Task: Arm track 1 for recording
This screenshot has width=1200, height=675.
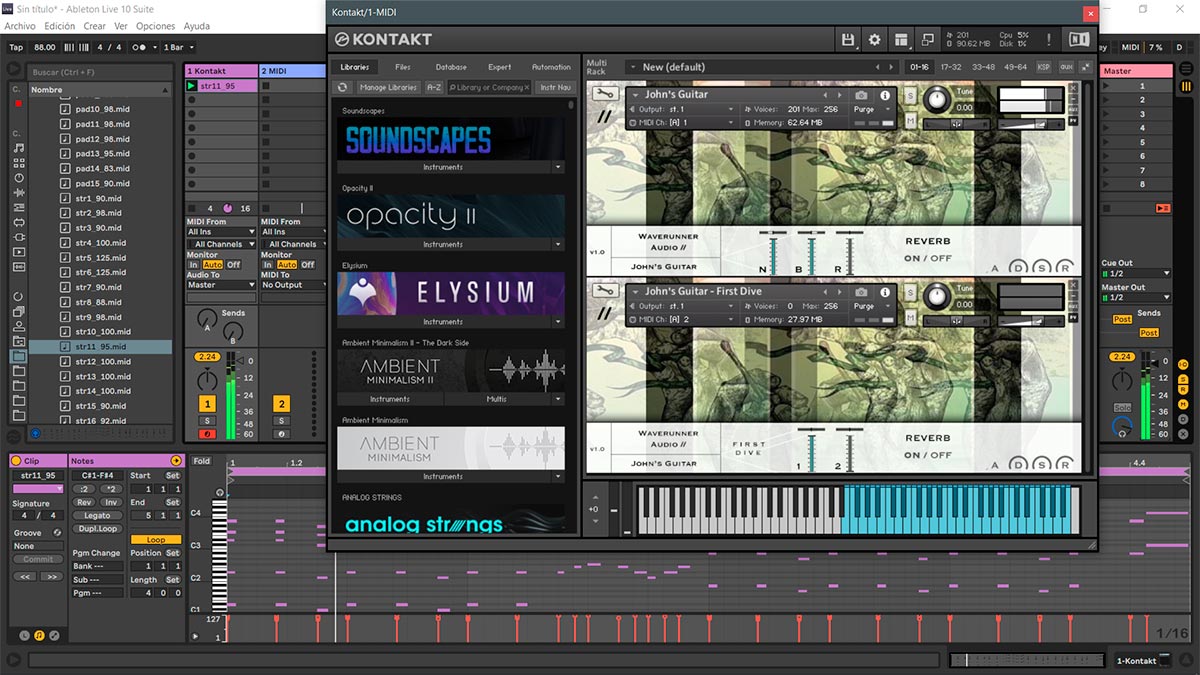Action: [x=207, y=433]
